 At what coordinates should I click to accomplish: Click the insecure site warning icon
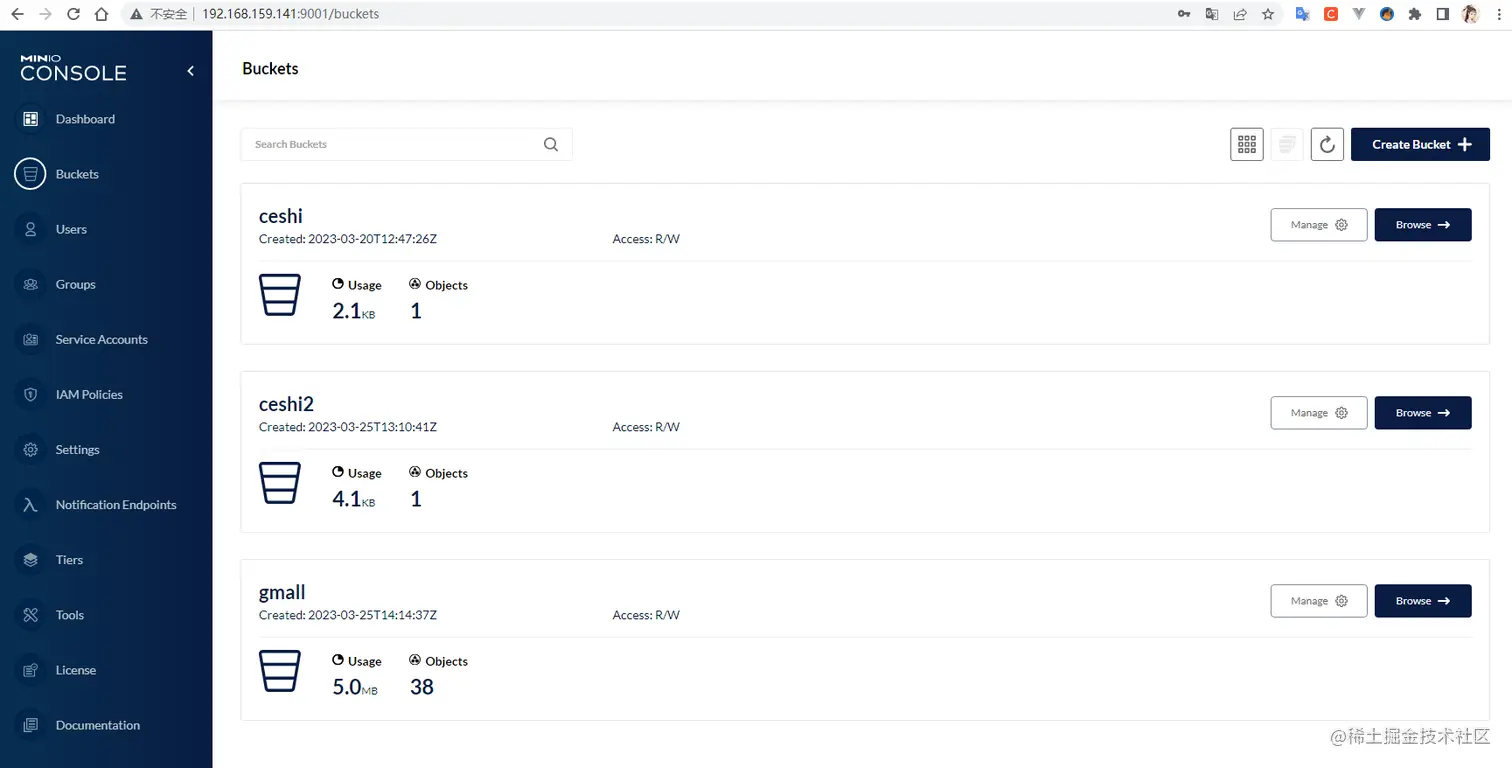point(136,14)
